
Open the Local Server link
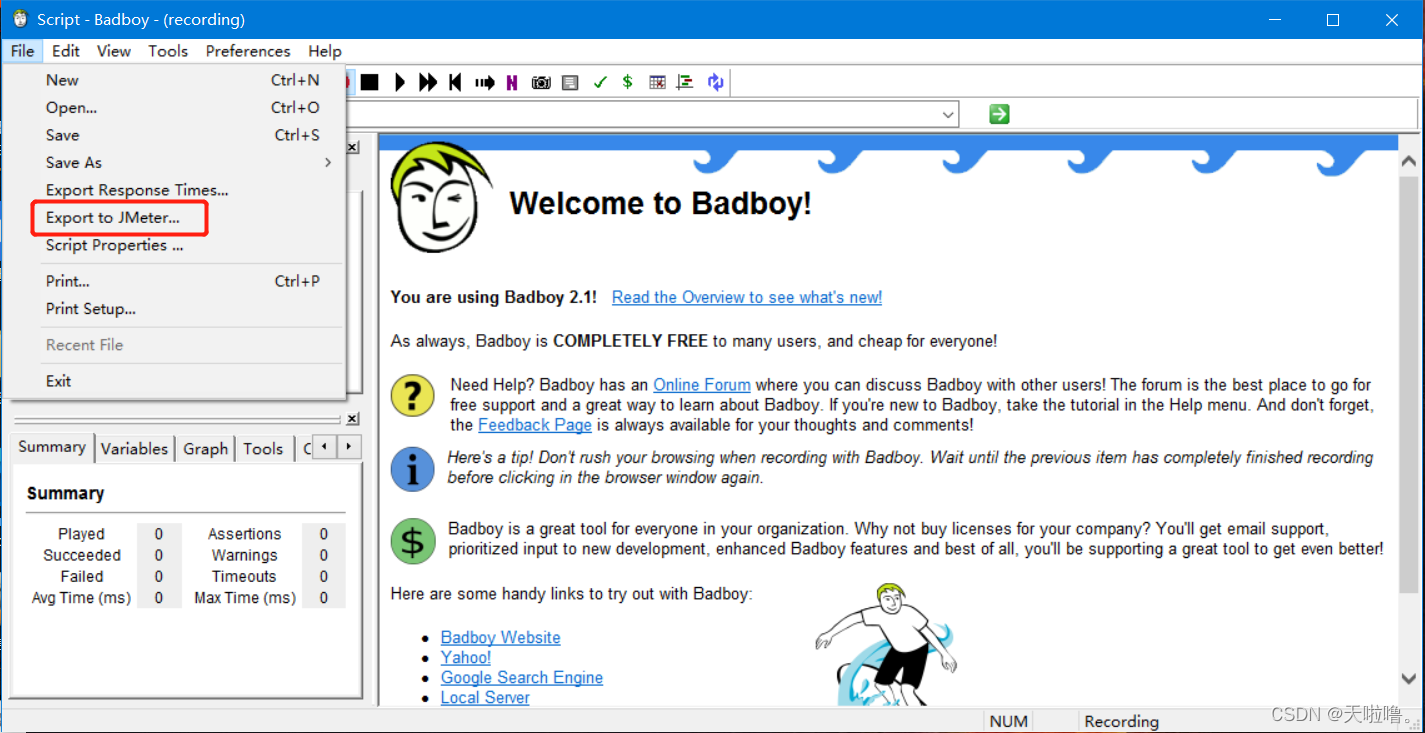click(485, 698)
